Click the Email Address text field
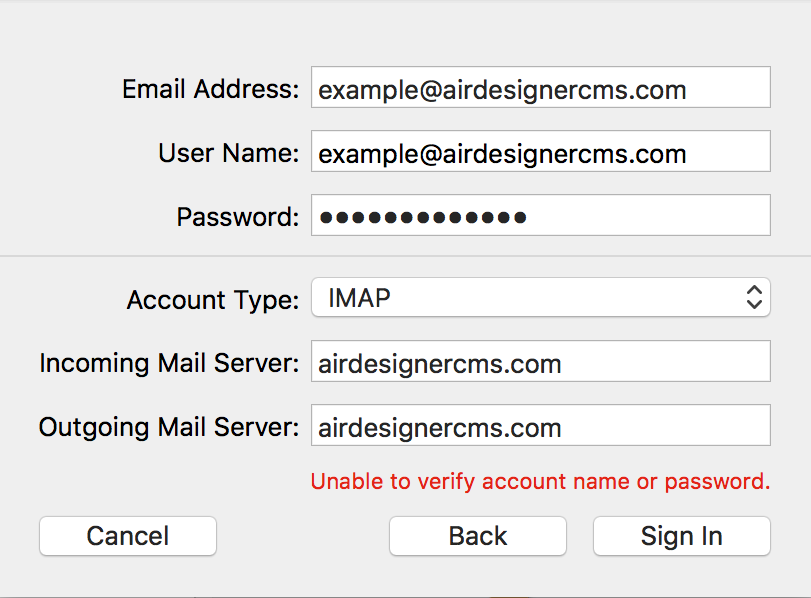This screenshot has width=811, height=598. 540,88
